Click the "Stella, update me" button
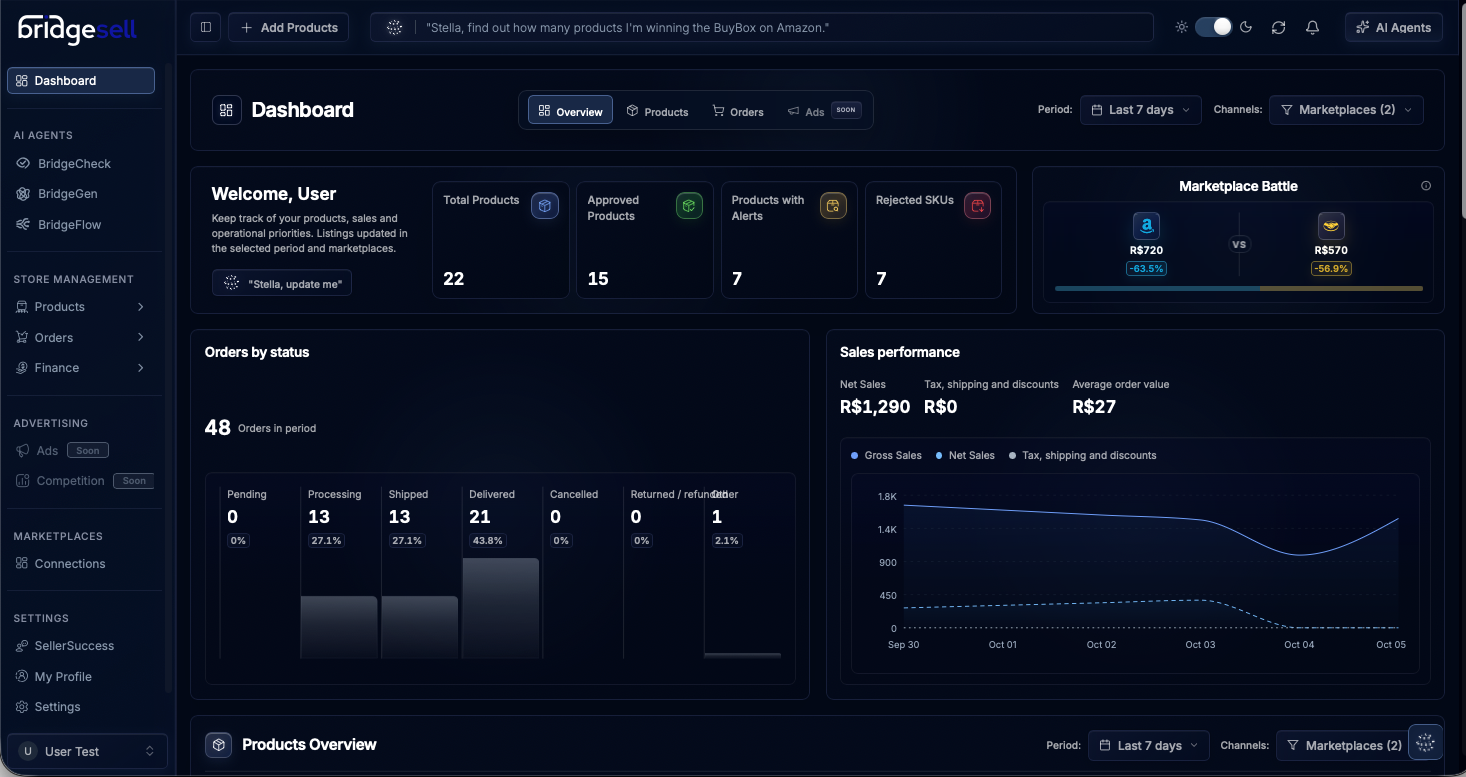The height and width of the screenshot is (777, 1466). click(x=282, y=283)
